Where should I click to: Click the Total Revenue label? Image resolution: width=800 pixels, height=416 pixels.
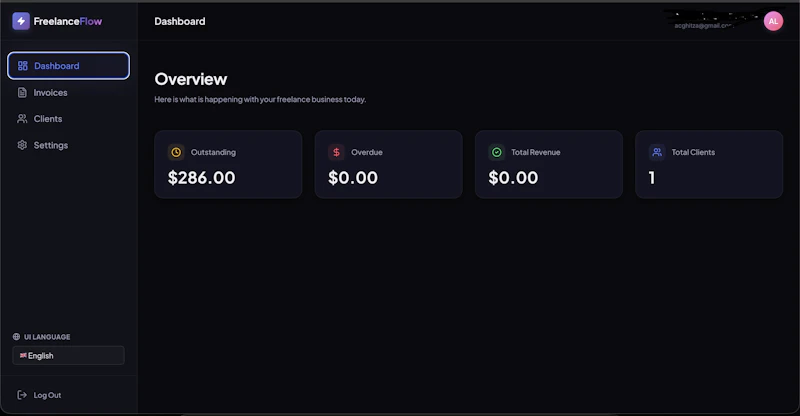click(536, 152)
